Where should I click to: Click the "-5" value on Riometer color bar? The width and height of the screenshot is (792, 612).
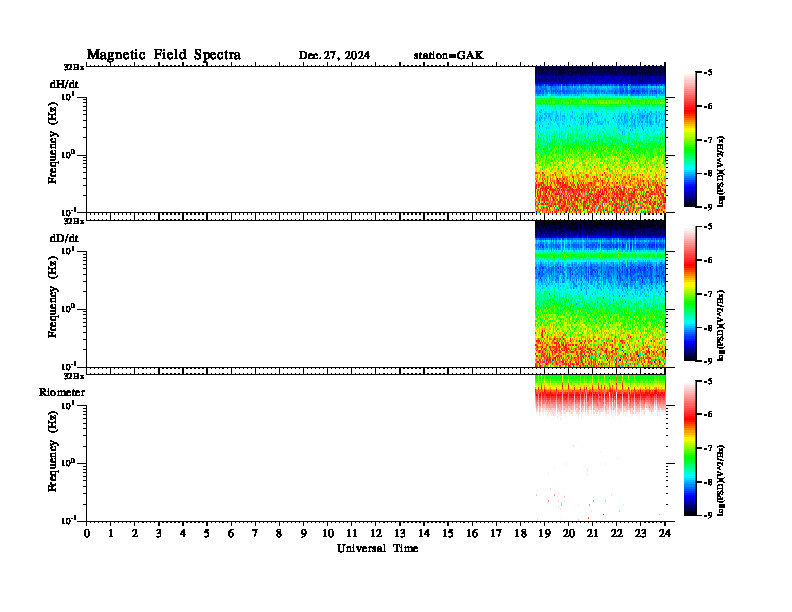708,381
